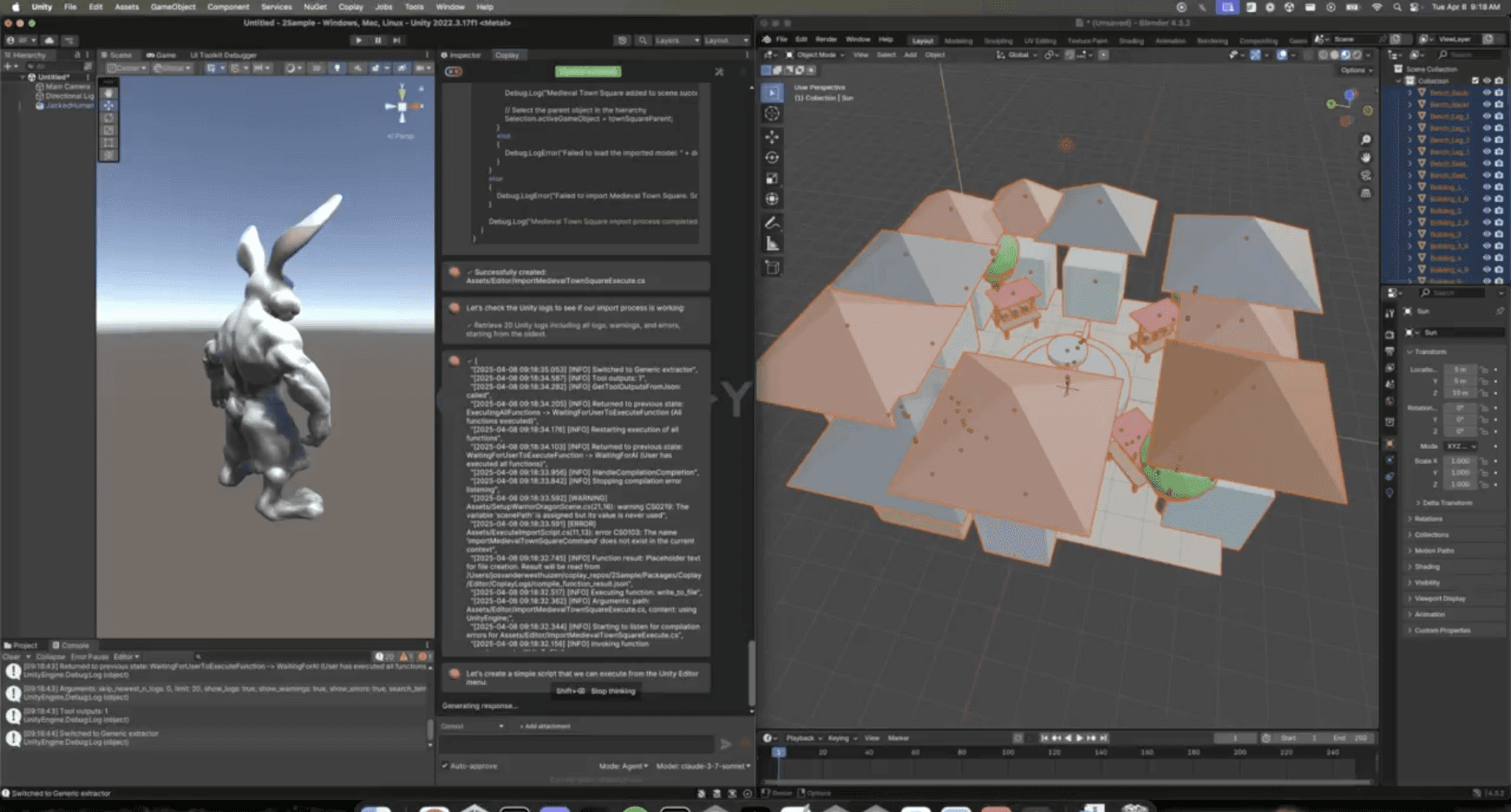
Task: Click the send arrow in the Coplay chat
Action: point(727,746)
